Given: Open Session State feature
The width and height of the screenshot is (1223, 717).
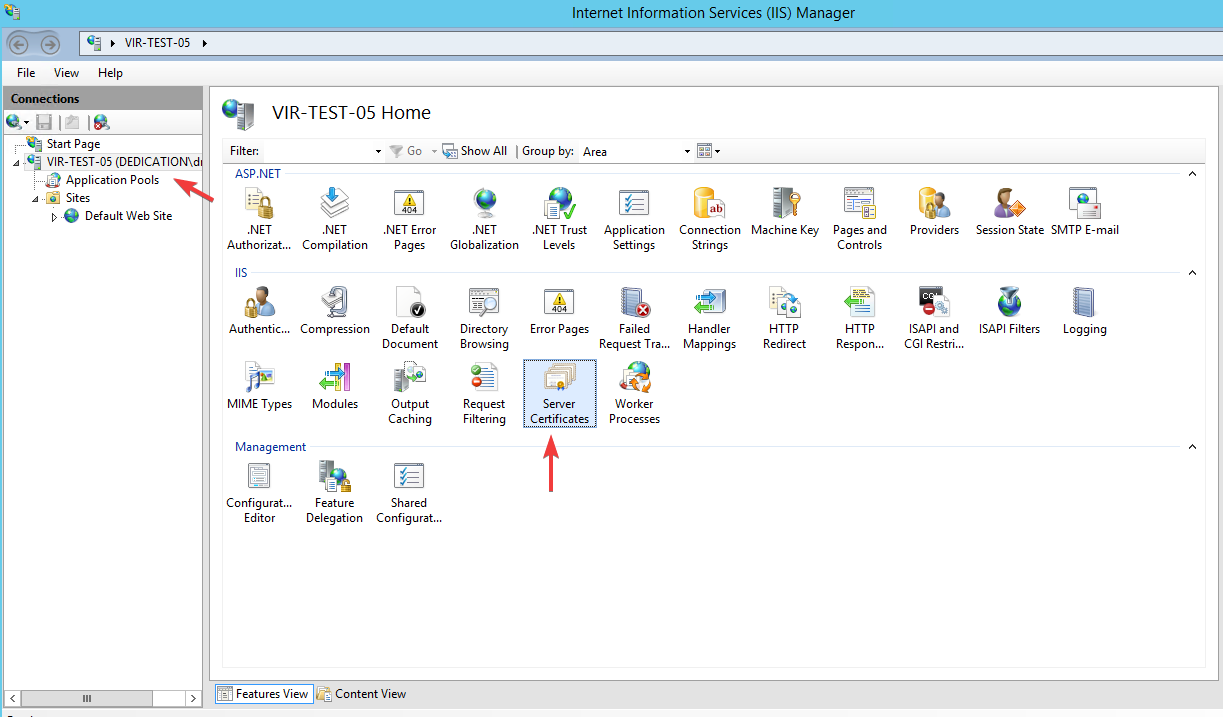Looking at the screenshot, I should 1009,213.
